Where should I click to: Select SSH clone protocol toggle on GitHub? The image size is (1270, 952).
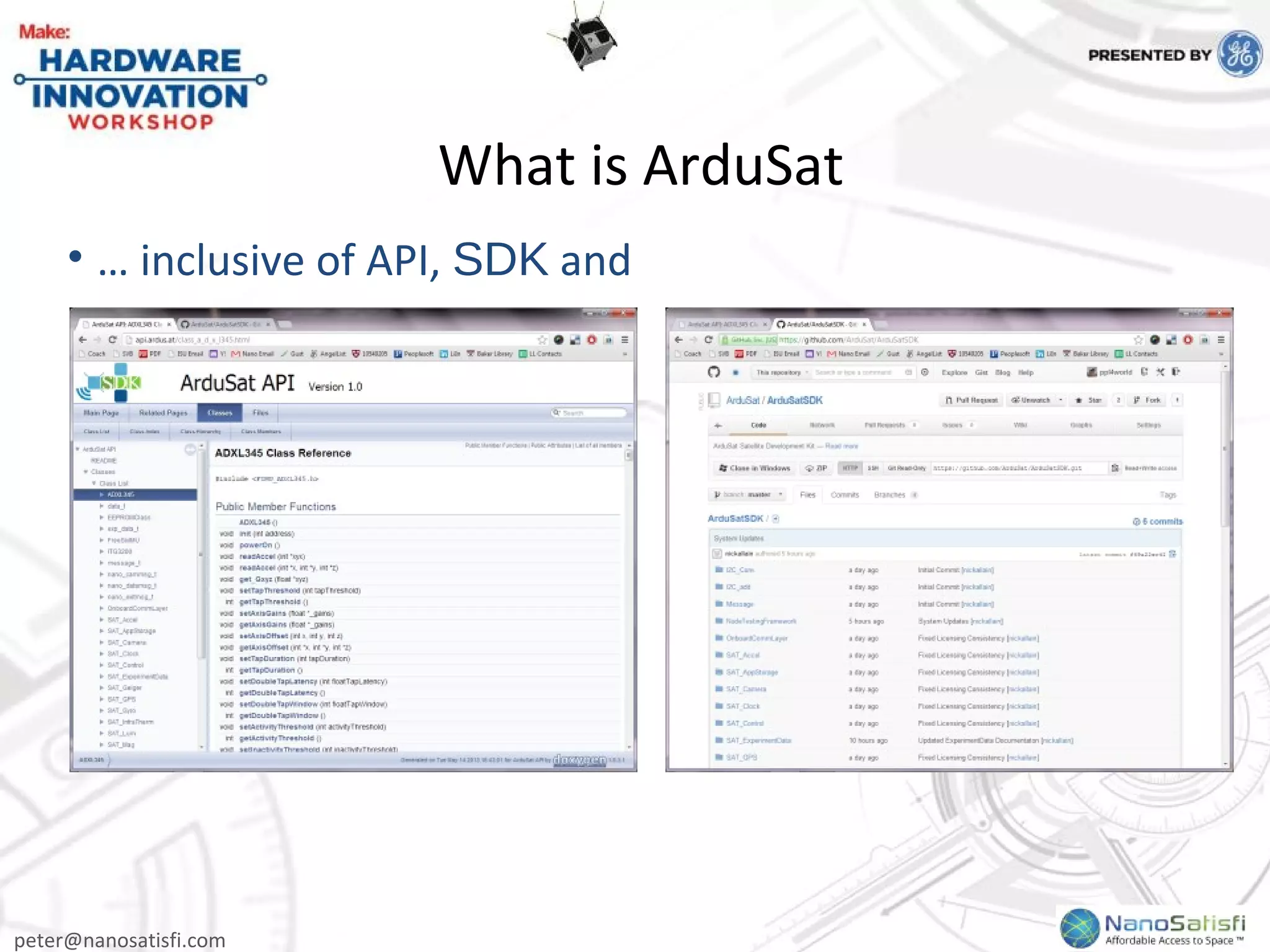coord(873,468)
